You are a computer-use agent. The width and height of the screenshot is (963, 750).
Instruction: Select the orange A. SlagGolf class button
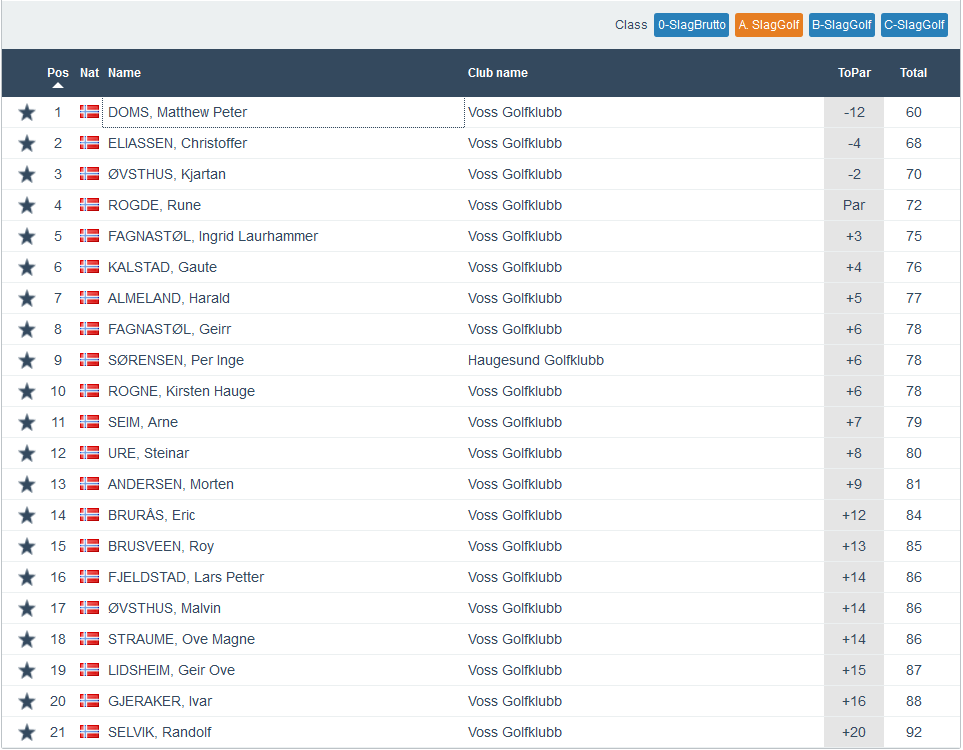(769, 25)
